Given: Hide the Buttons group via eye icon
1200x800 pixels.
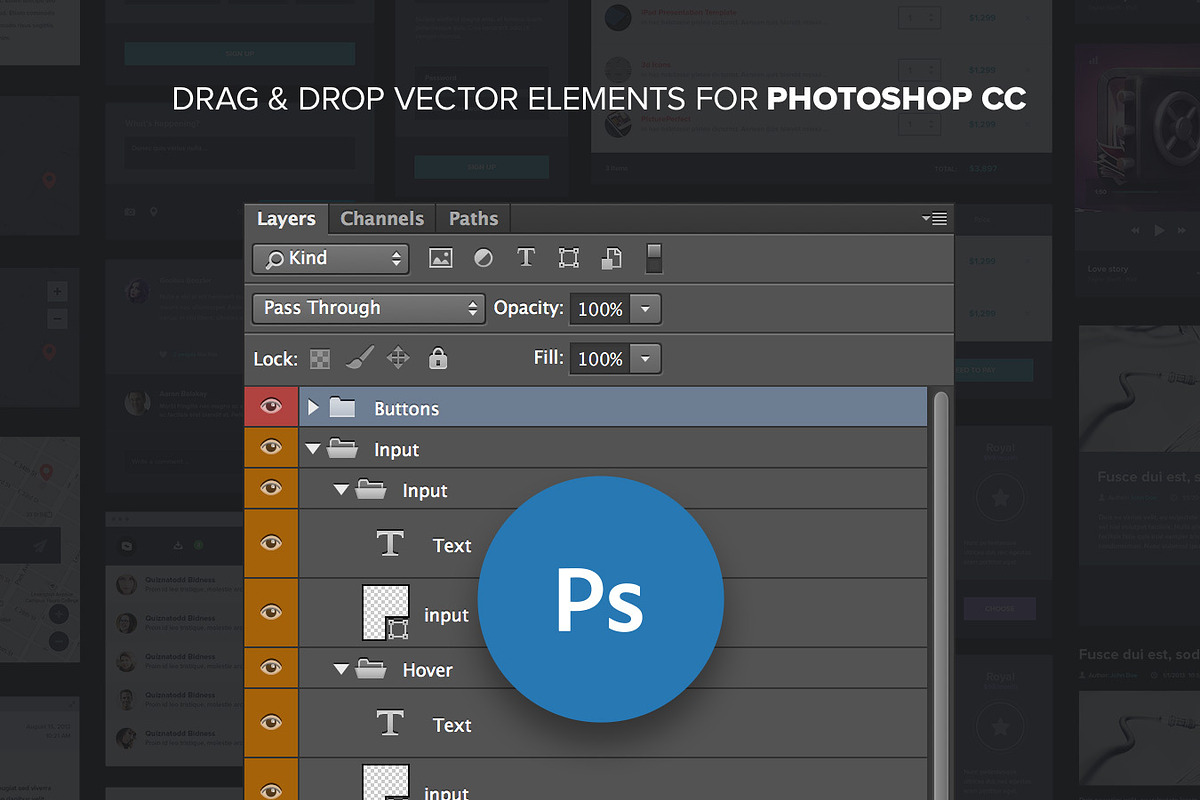Looking at the screenshot, I should pos(271,407).
